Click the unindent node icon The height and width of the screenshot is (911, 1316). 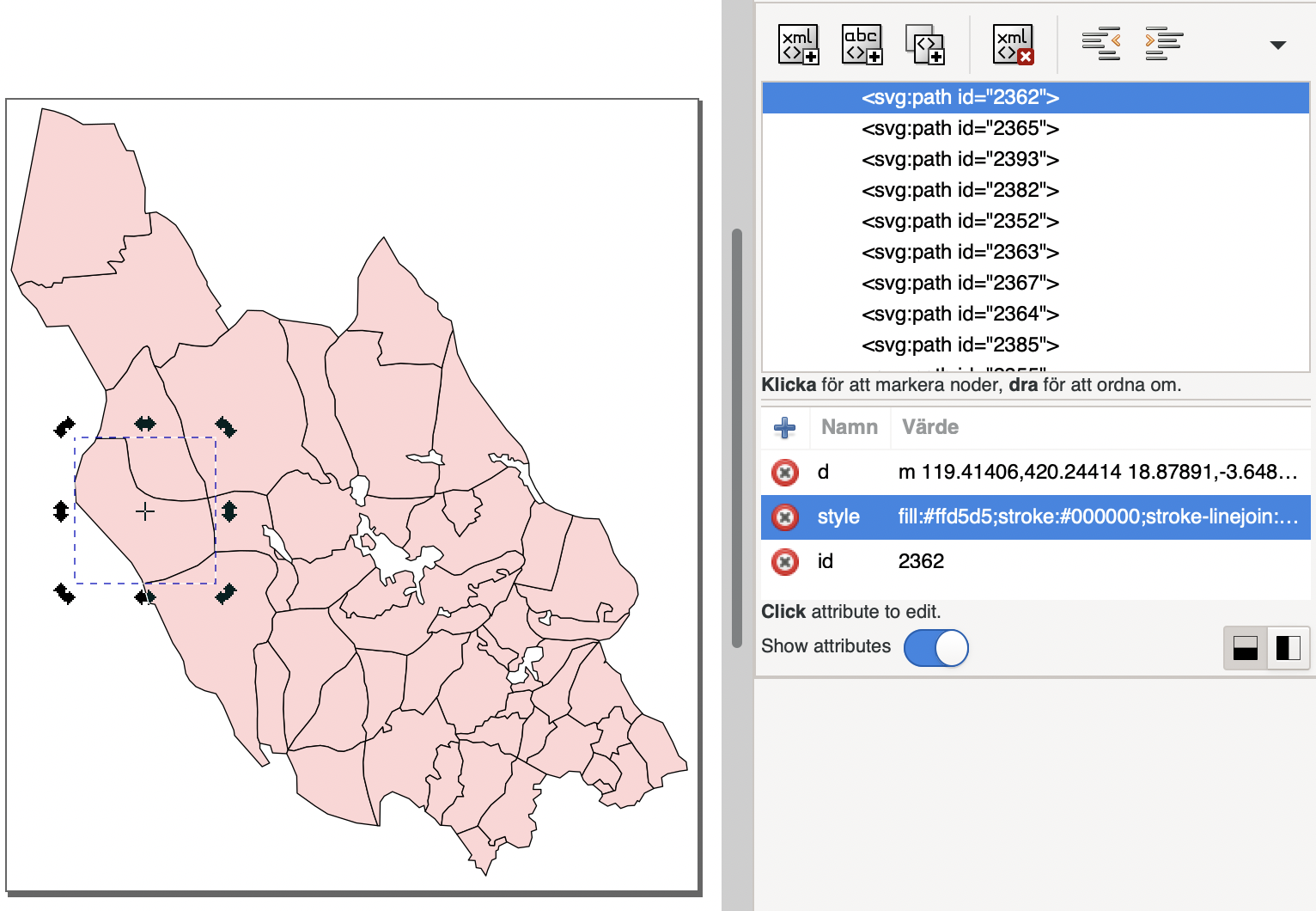tap(1101, 44)
